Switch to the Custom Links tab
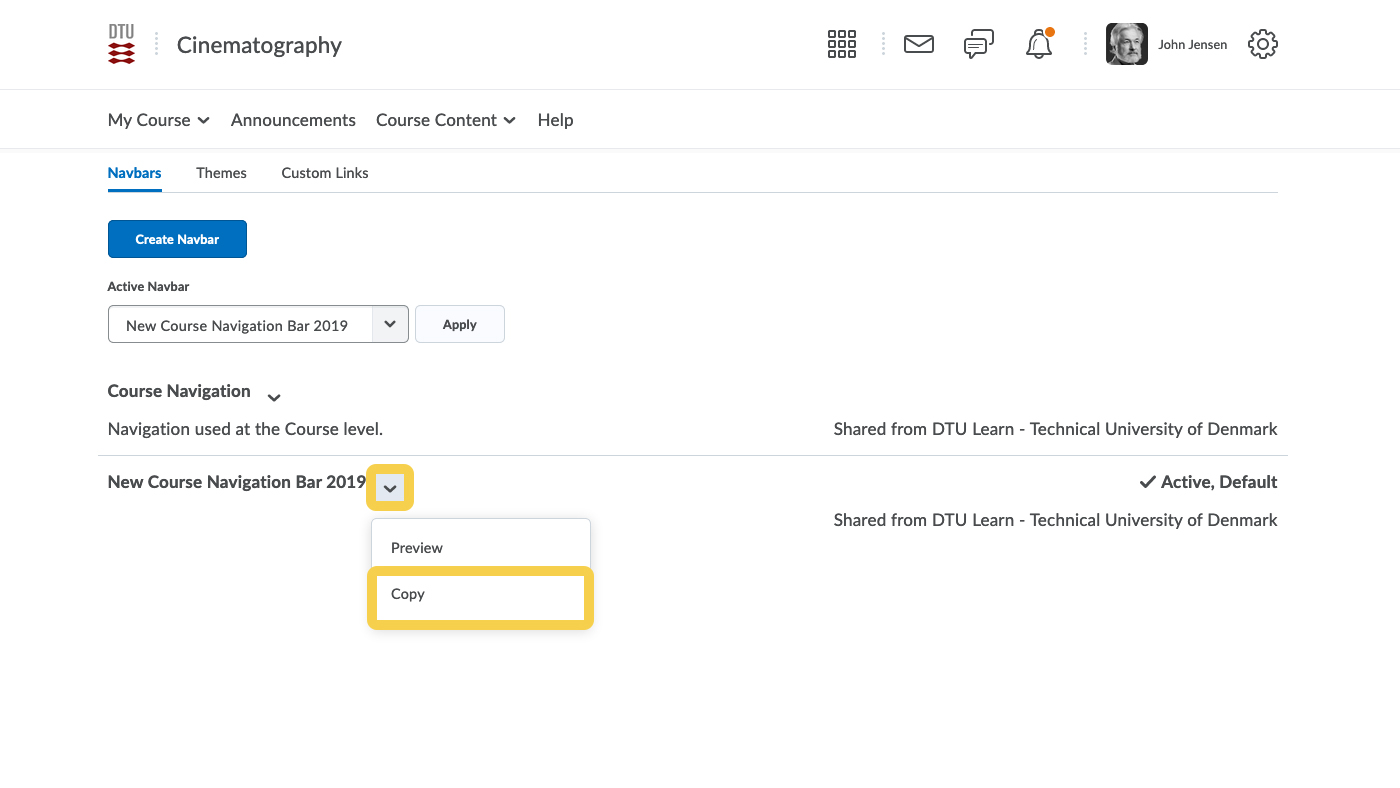This screenshot has height=788, width=1400. 325,173
